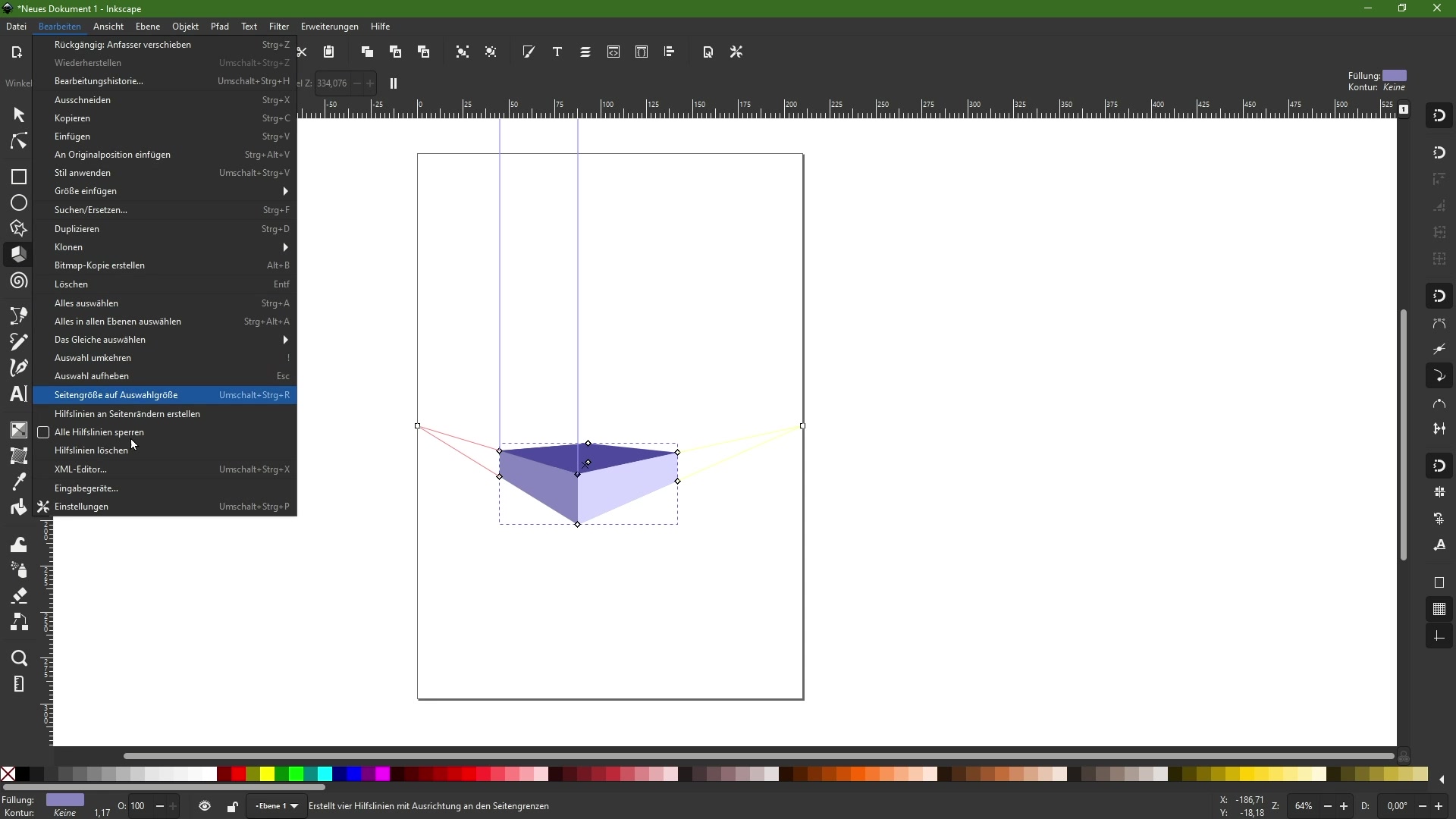
Task: Choose the zoom magnifier tool
Action: 18,658
